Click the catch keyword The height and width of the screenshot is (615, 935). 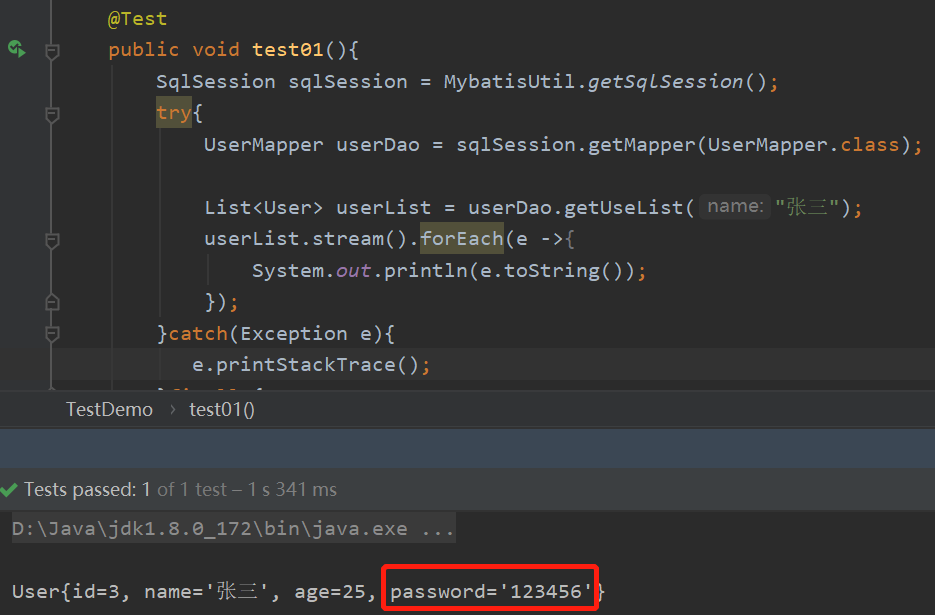pyautogui.click(x=198, y=333)
